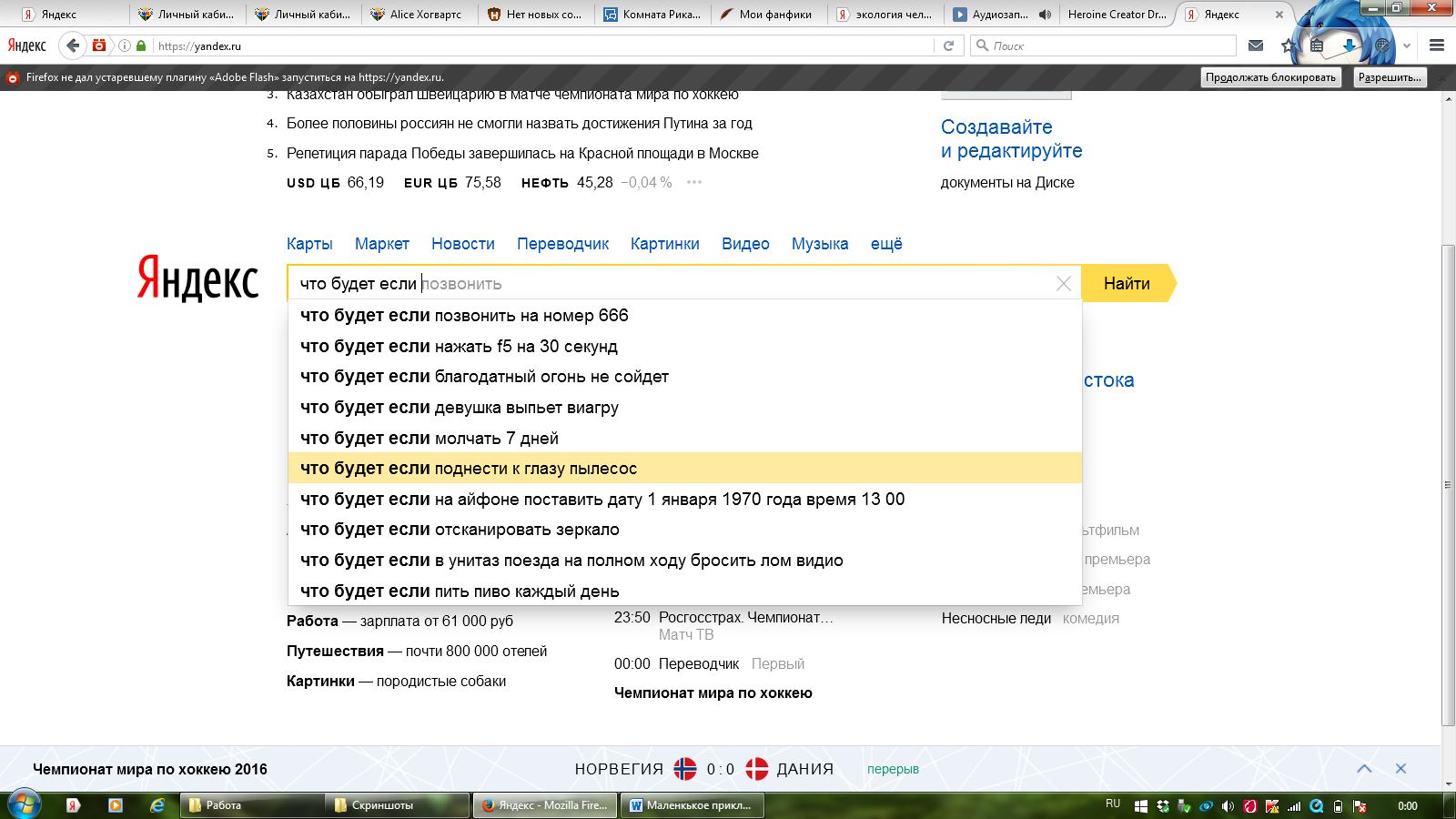Open the Новости link
The height and width of the screenshot is (819, 1456).
[x=463, y=244]
